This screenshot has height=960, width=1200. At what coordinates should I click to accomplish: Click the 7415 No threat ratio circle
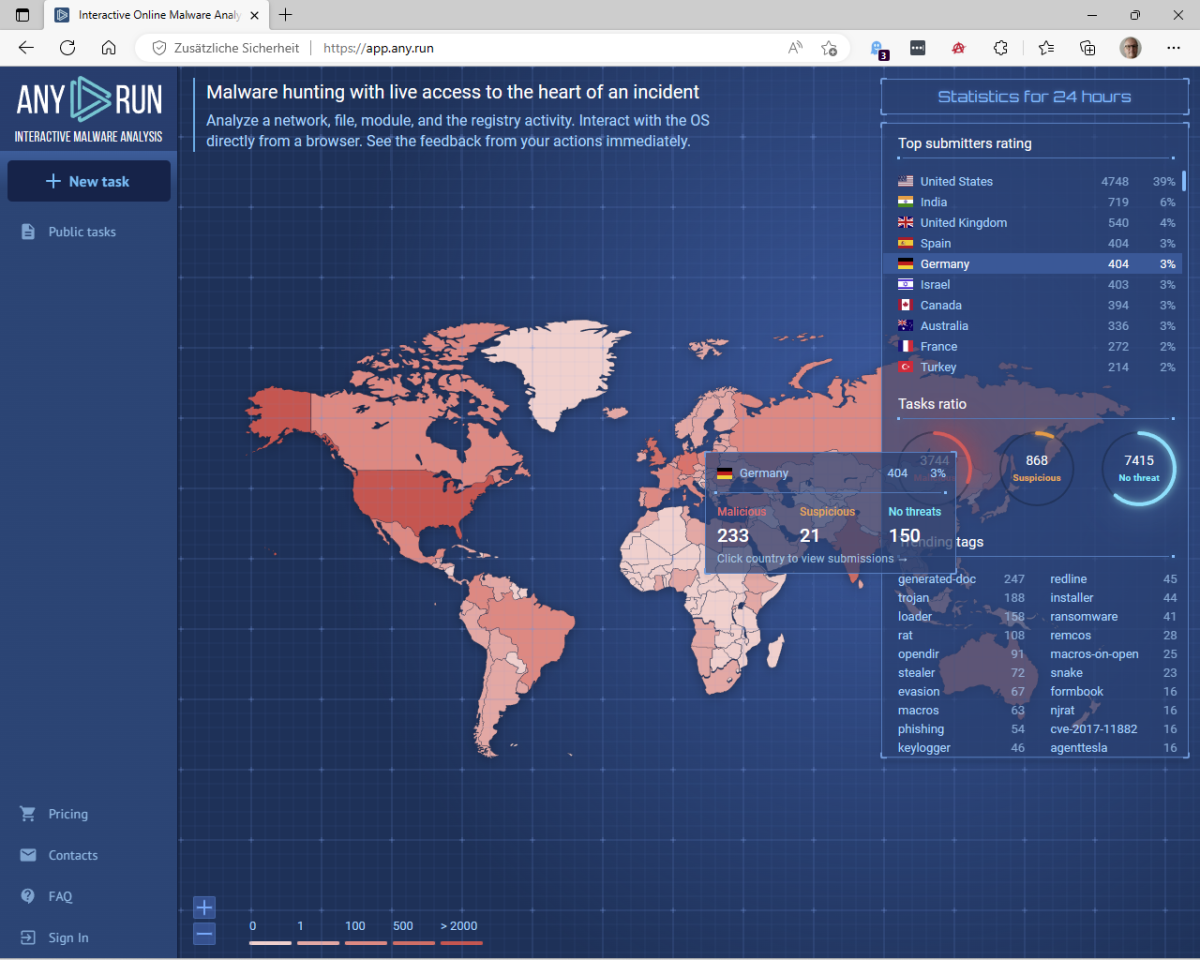(1139, 468)
